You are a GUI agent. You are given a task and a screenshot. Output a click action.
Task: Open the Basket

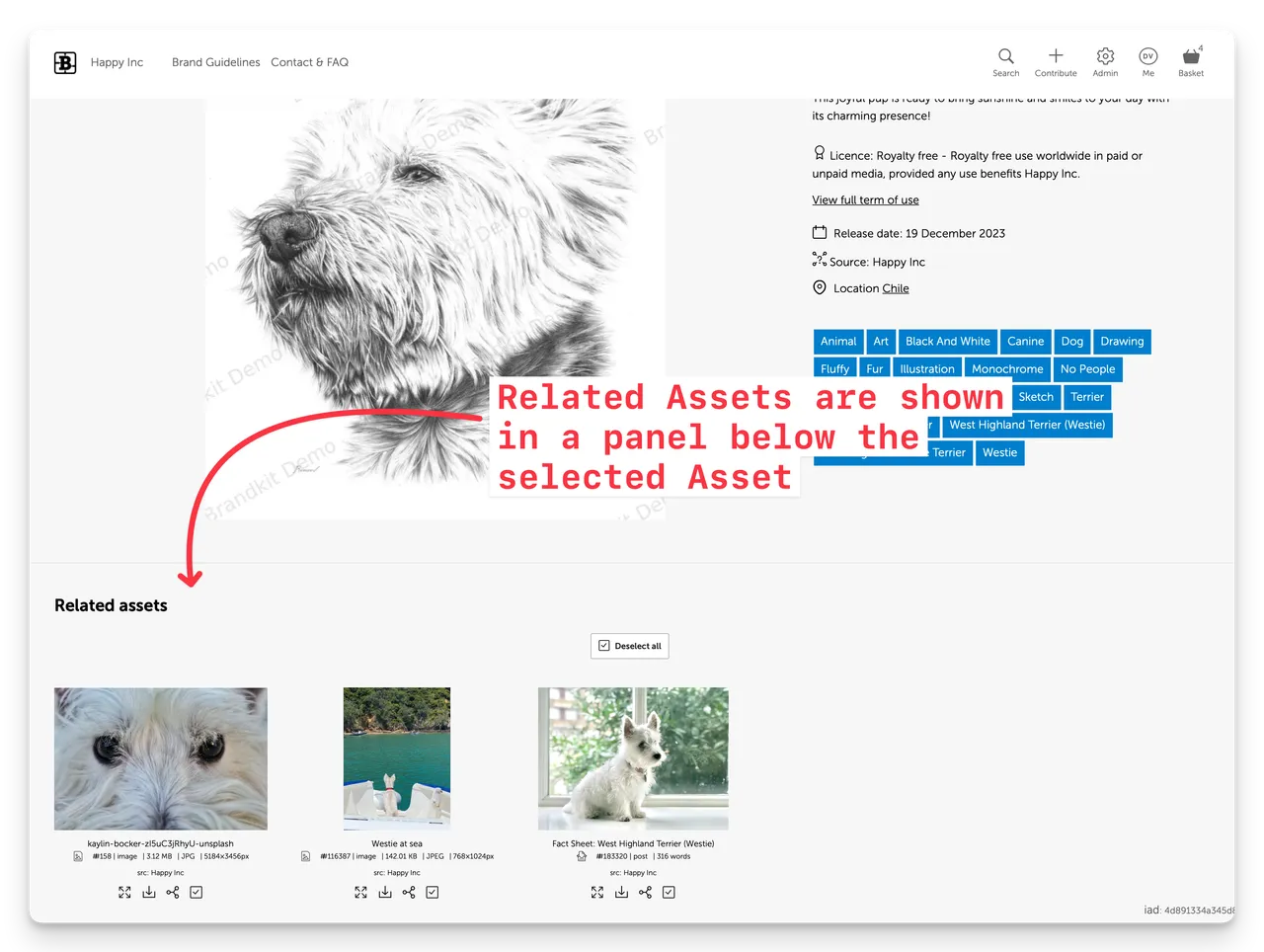click(x=1191, y=62)
